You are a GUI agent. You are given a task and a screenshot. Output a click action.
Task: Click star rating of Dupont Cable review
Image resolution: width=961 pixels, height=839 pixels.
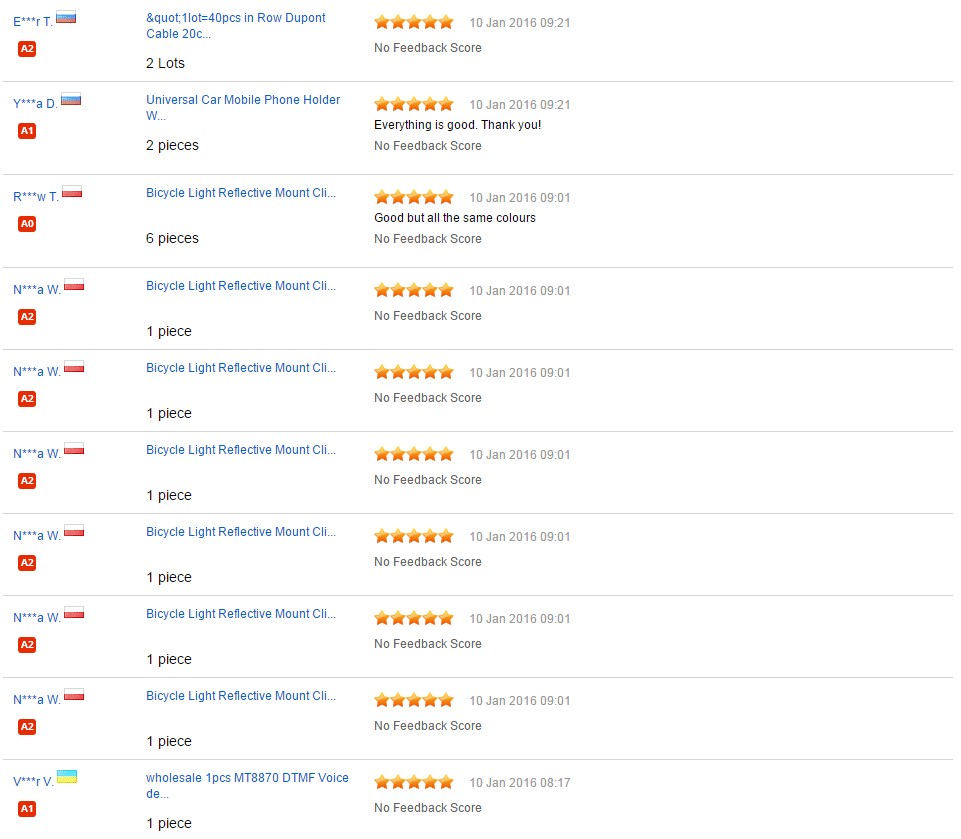[x=413, y=22]
